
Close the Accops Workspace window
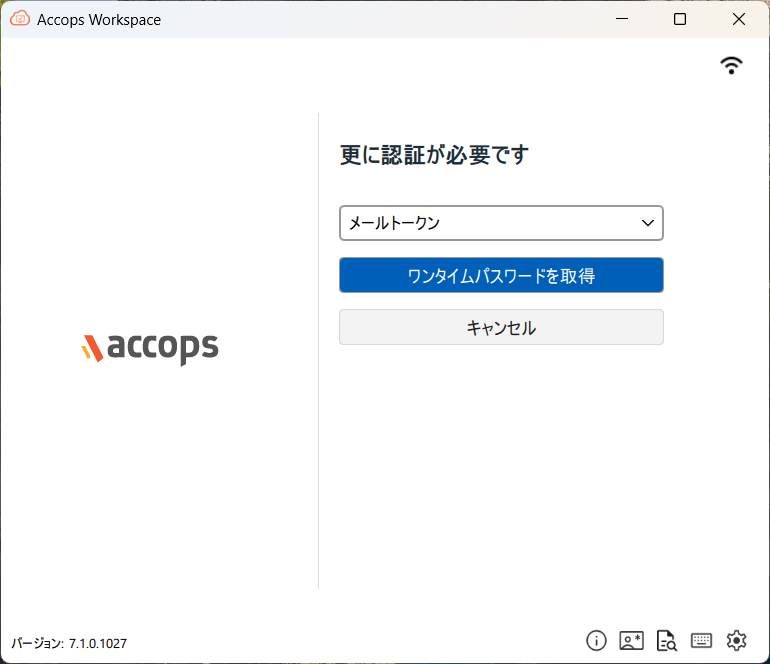coord(739,19)
